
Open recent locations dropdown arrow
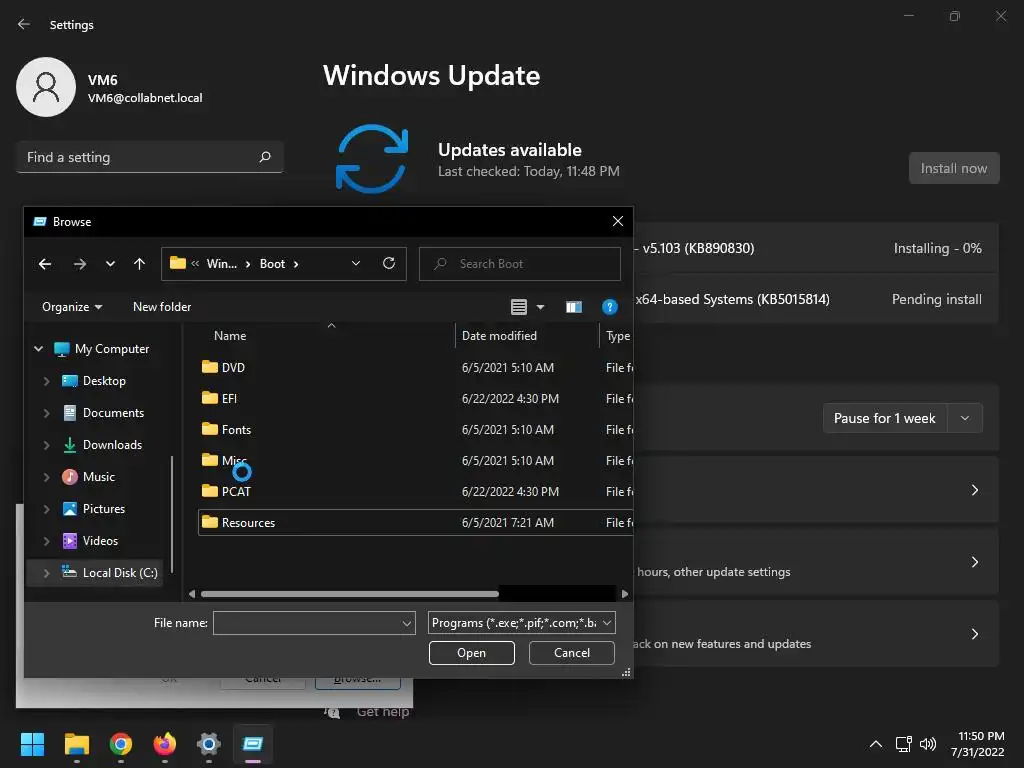[x=110, y=264]
